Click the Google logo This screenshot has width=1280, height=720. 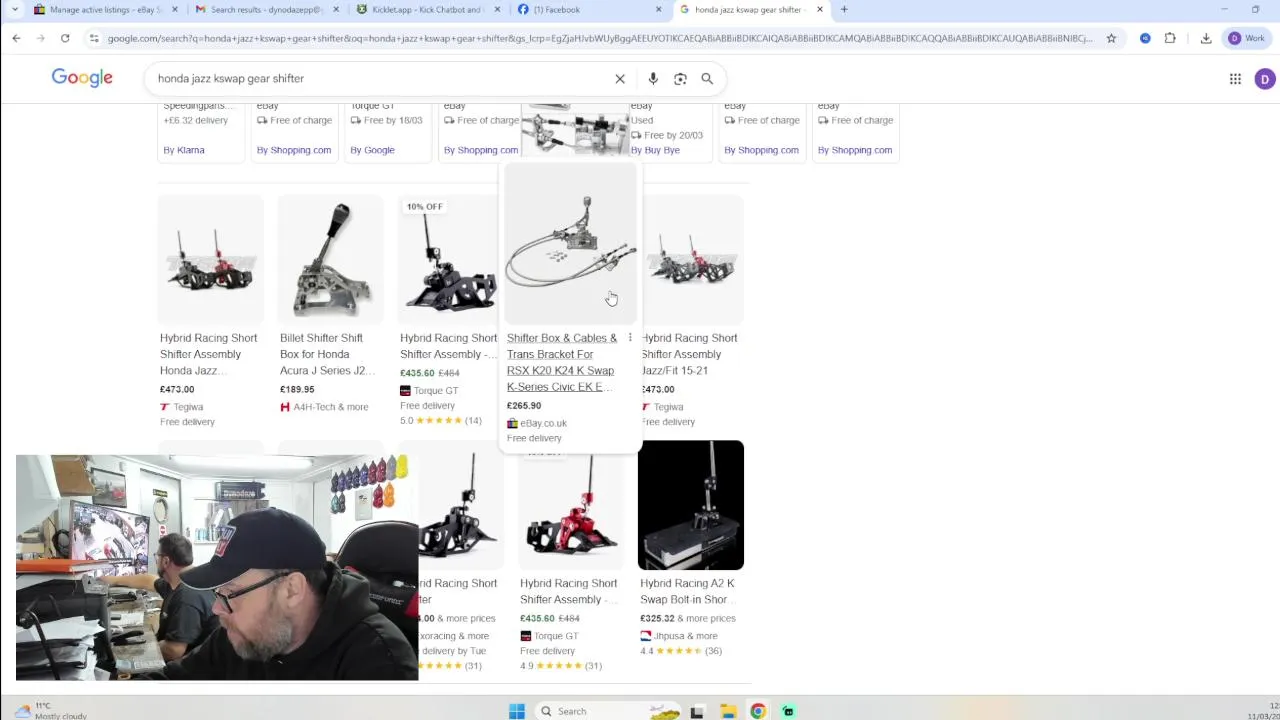pos(82,78)
